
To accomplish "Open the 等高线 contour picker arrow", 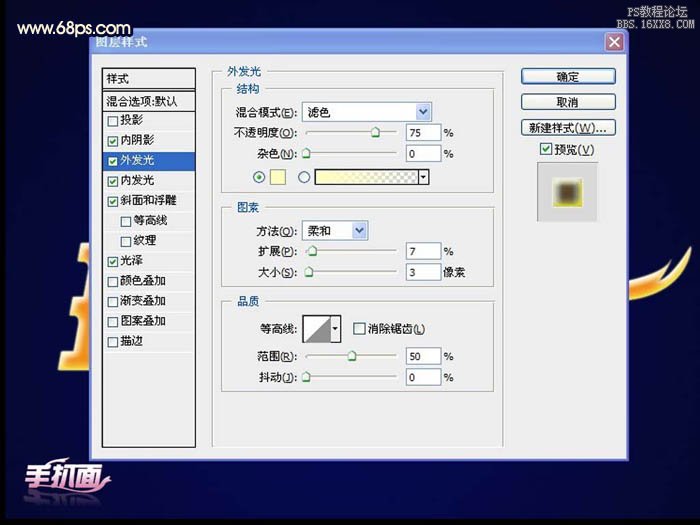I will pyautogui.click(x=335, y=329).
